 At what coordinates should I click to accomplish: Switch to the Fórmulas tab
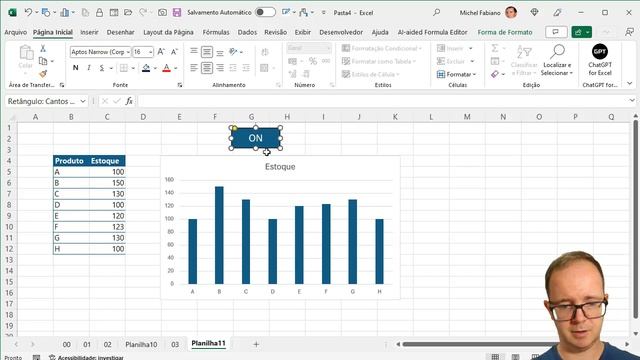216,32
